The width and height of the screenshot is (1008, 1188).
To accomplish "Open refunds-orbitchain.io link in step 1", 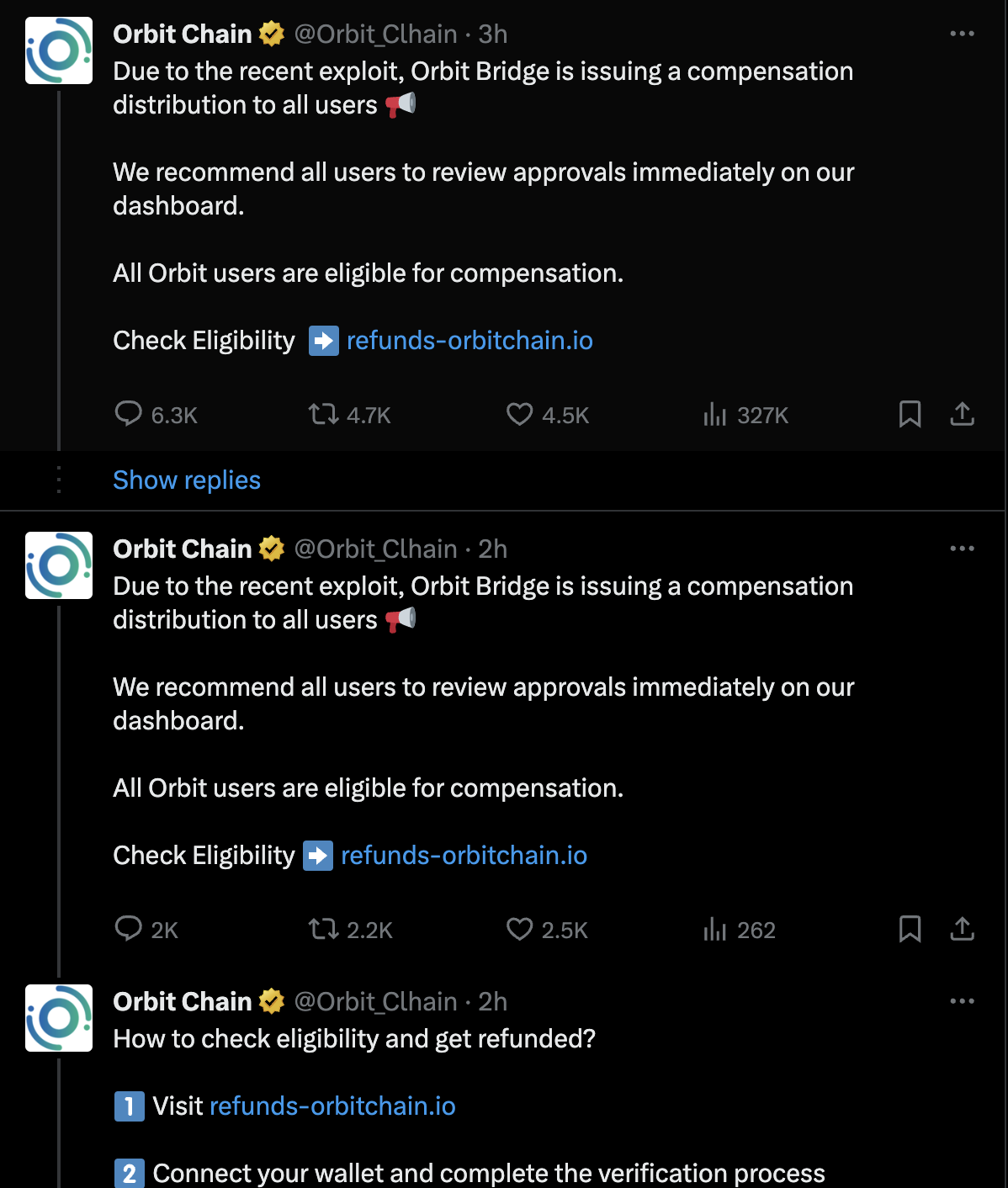I will pos(332,1106).
